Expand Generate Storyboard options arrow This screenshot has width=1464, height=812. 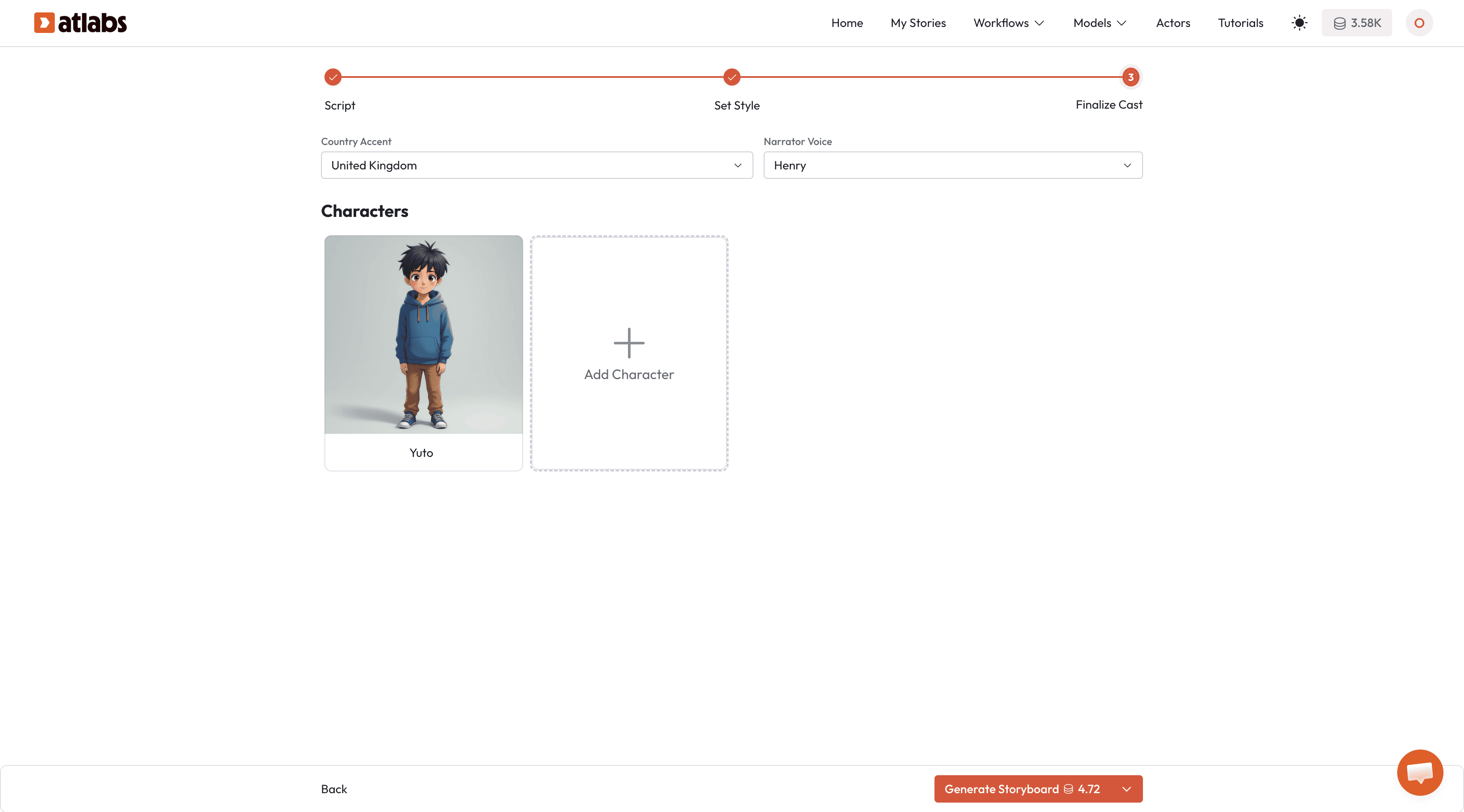click(x=1126, y=789)
